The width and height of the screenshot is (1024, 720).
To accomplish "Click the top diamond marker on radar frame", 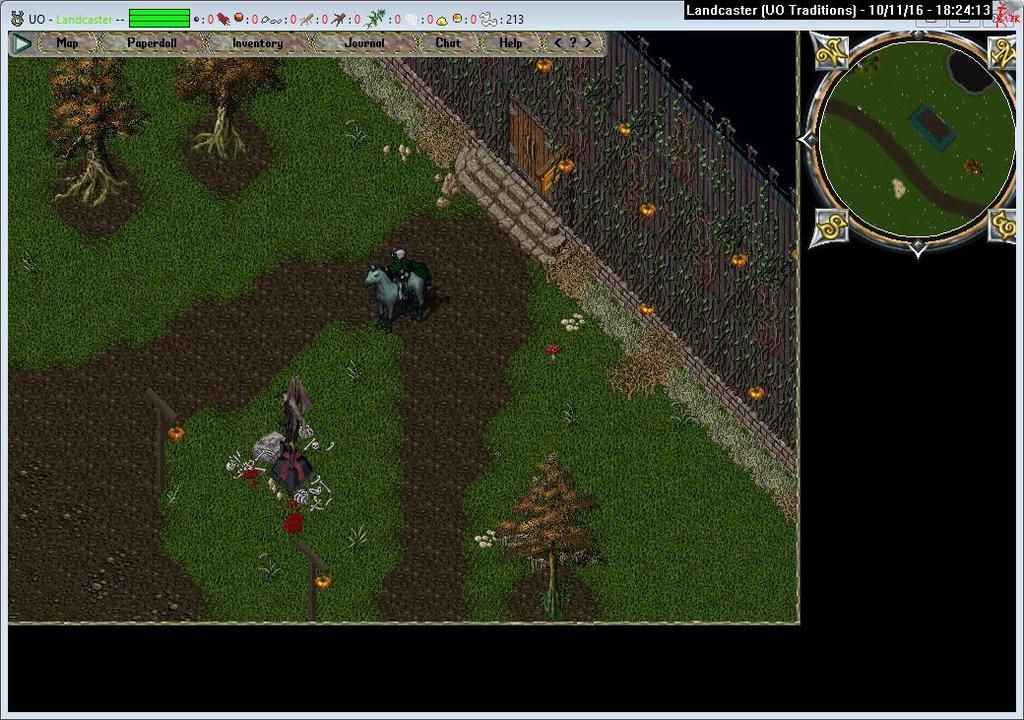I will [918, 34].
